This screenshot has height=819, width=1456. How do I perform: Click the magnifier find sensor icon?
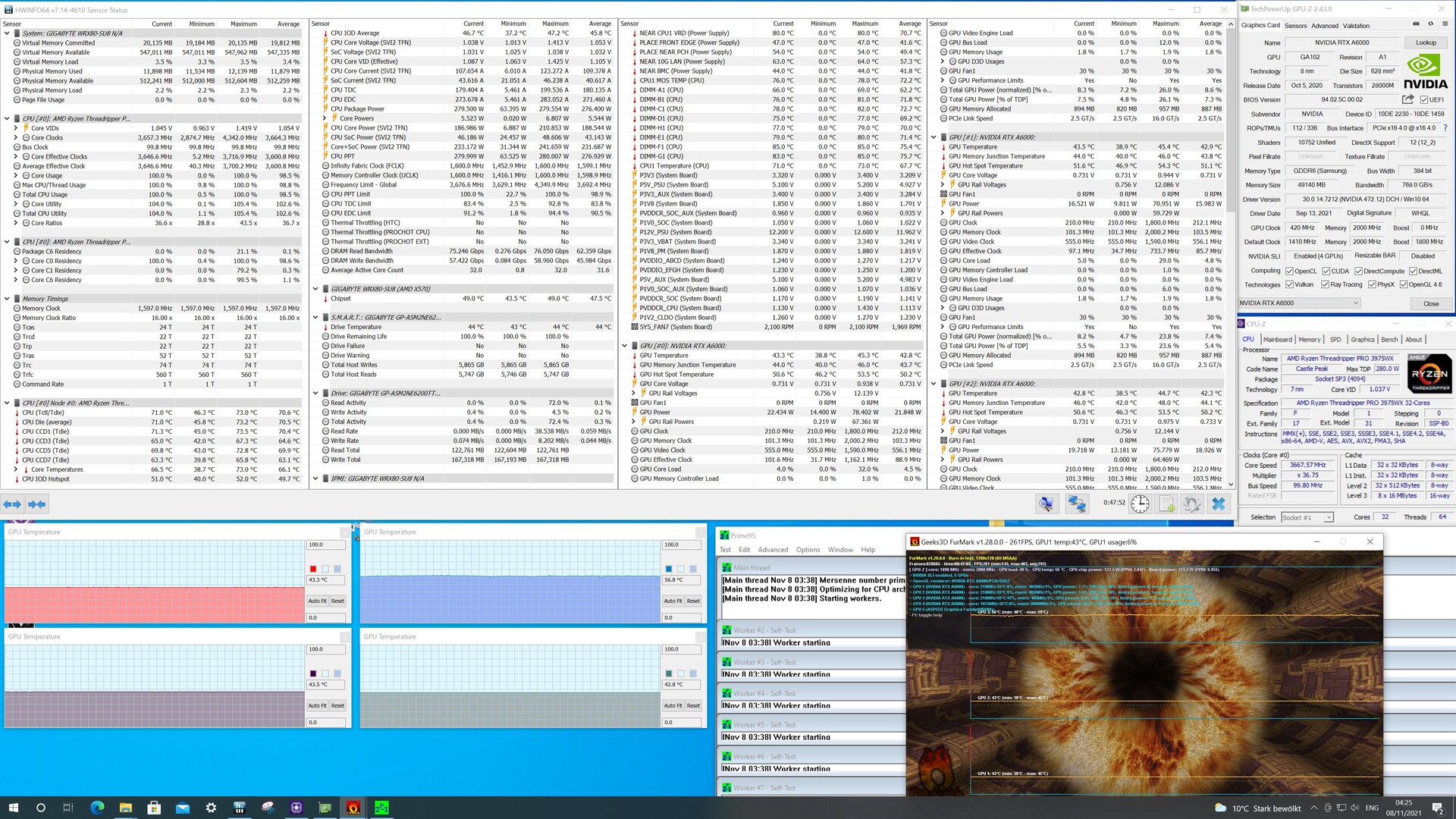tap(1046, 504)
